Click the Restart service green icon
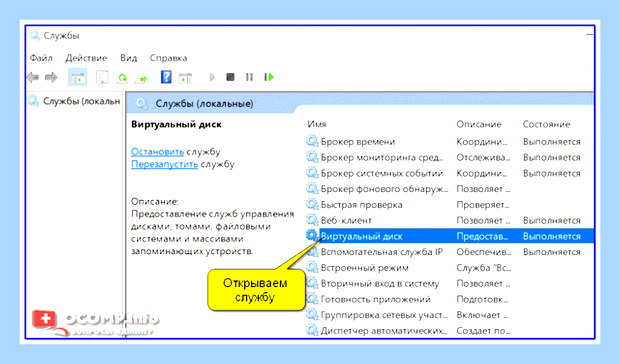The width and height of the screenshot is (620, 364). 269,77
